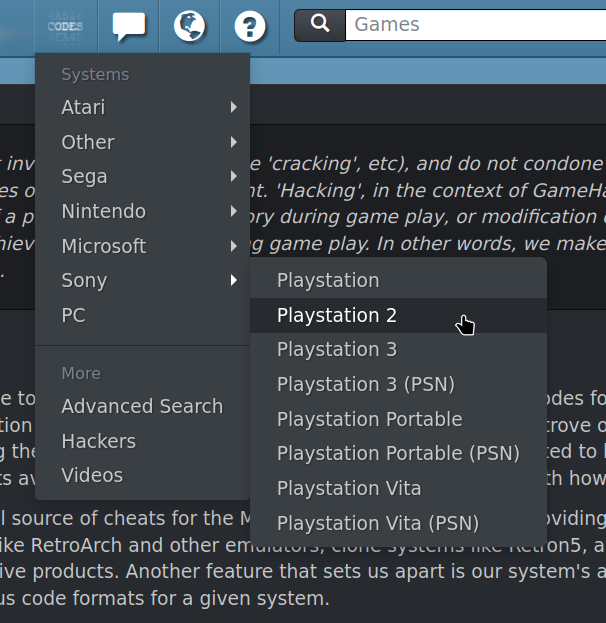Choose Playstation Vita (PSN)

[x=399, y=523]
